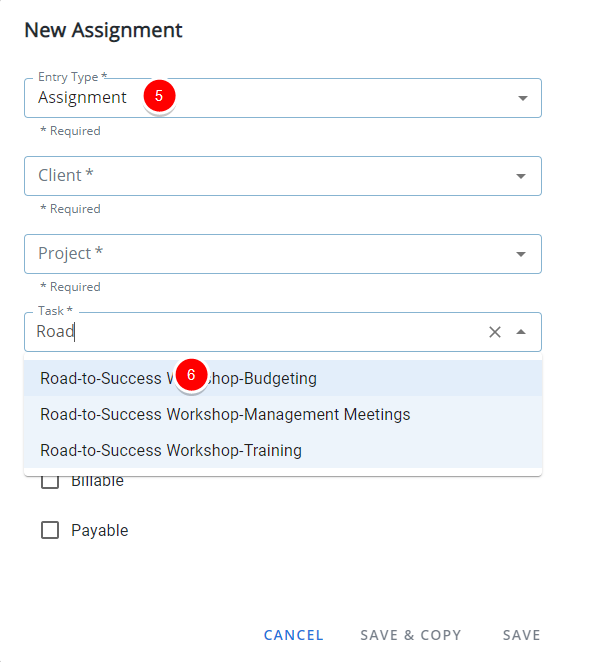This screenshot has height=662, width=596.
Task: Collapse the Task list using the up arrow
Action: (x=521, y=332)
